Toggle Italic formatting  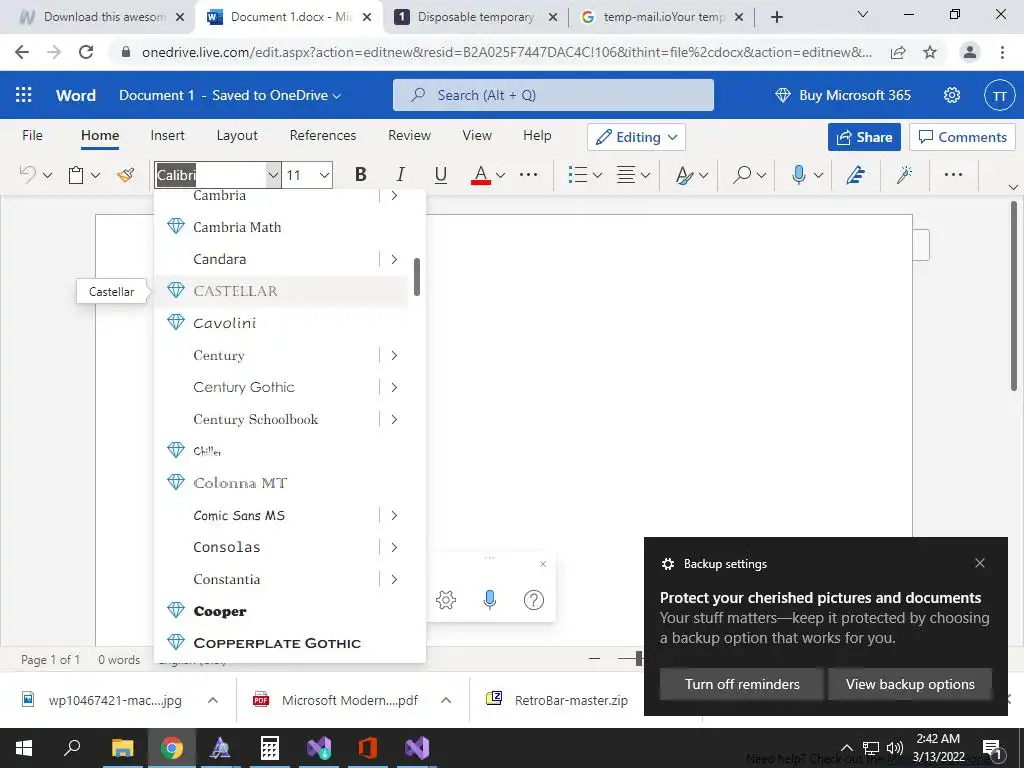401,174
